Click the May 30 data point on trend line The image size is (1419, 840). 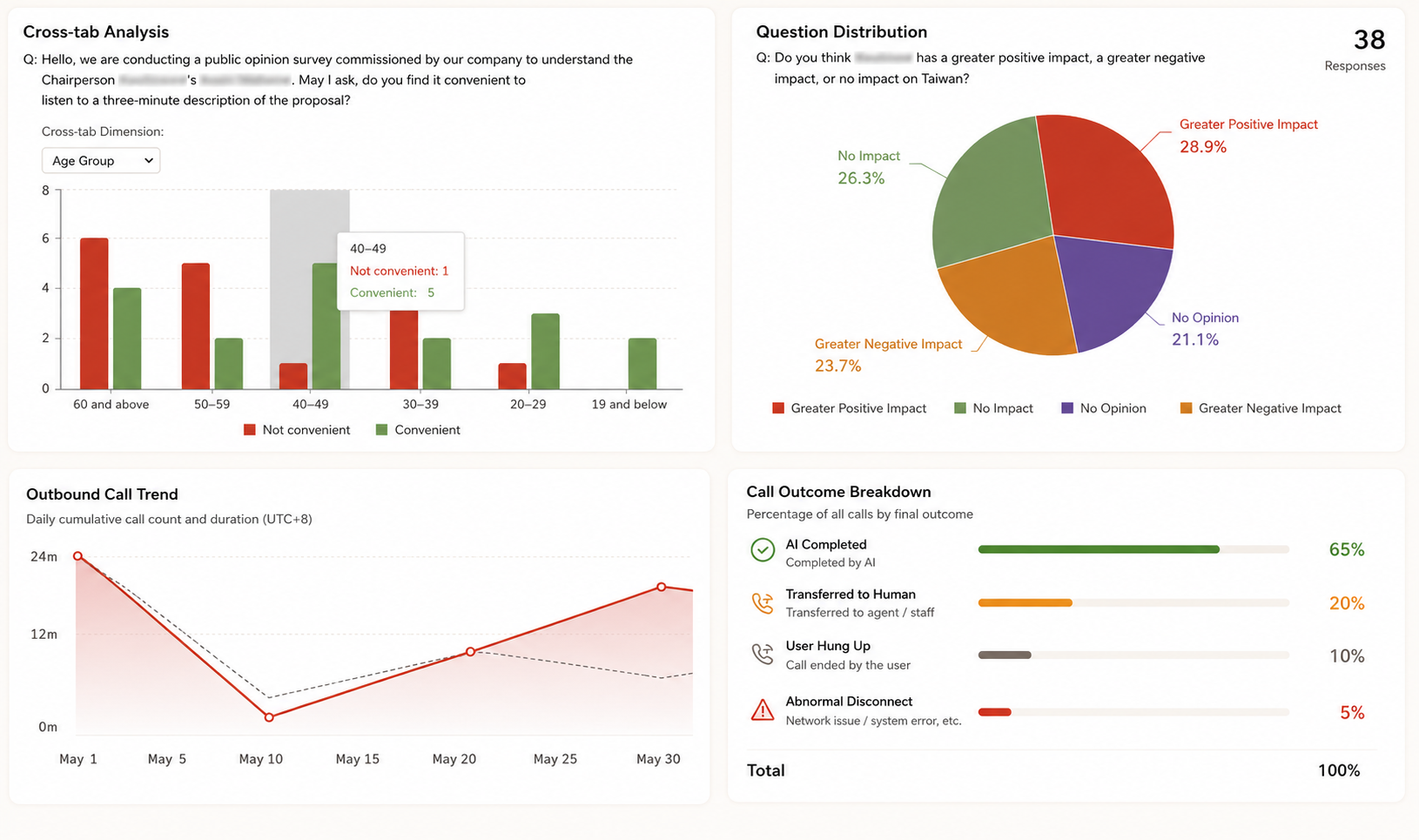(x=662, y=587)
